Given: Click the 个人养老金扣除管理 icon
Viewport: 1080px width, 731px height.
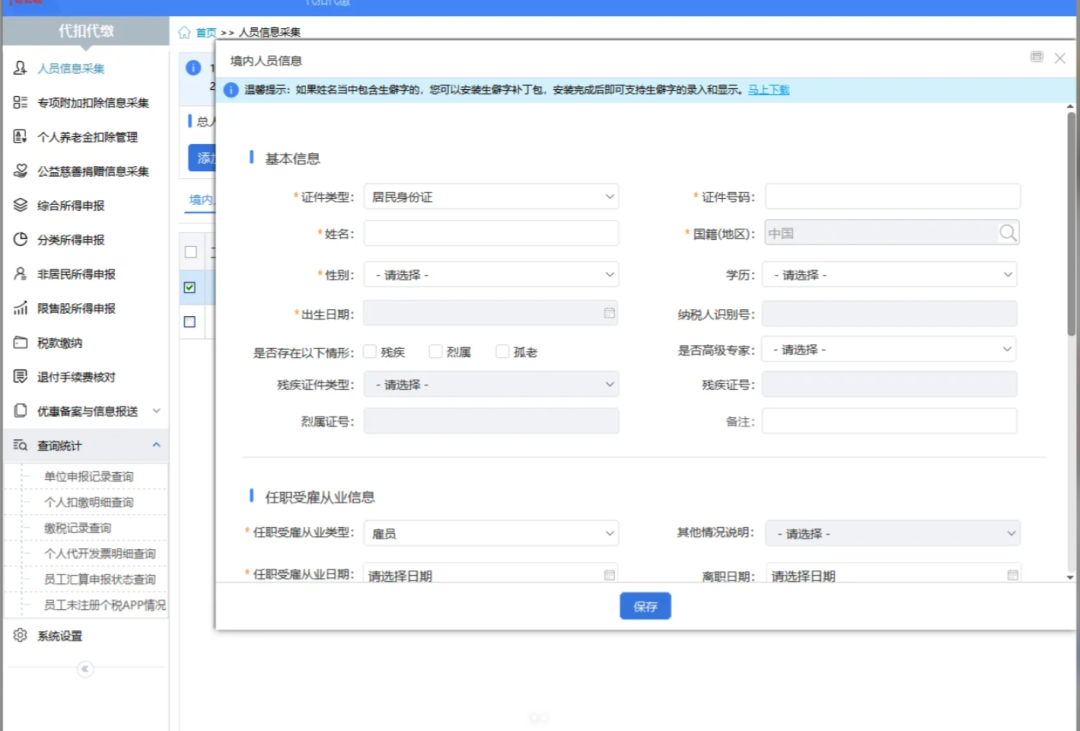Looking at the screenshot, I should pos(20,137).
